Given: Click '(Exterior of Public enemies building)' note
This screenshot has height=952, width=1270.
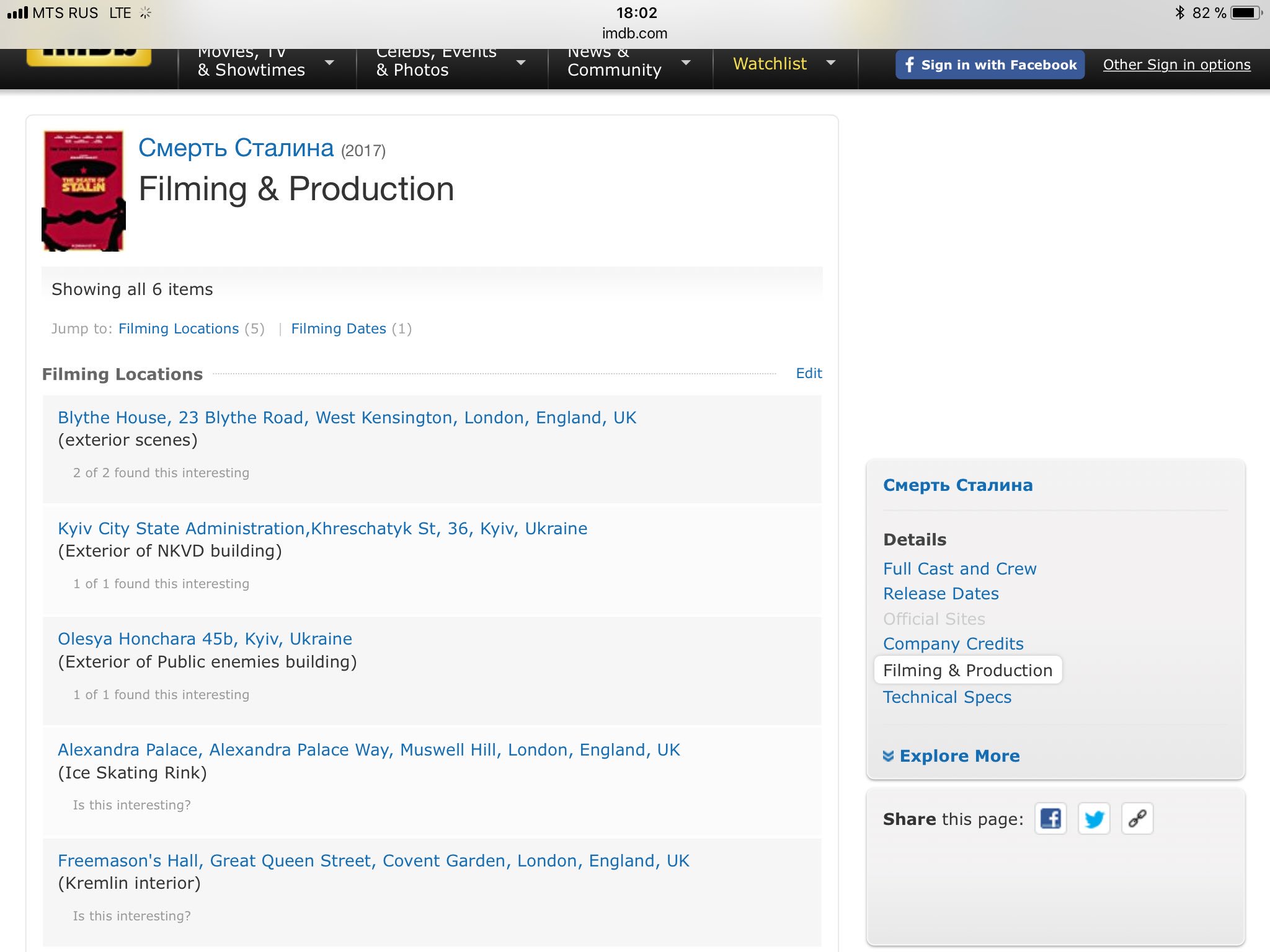Looking at the screenshot, I should (x=207, y=662).
